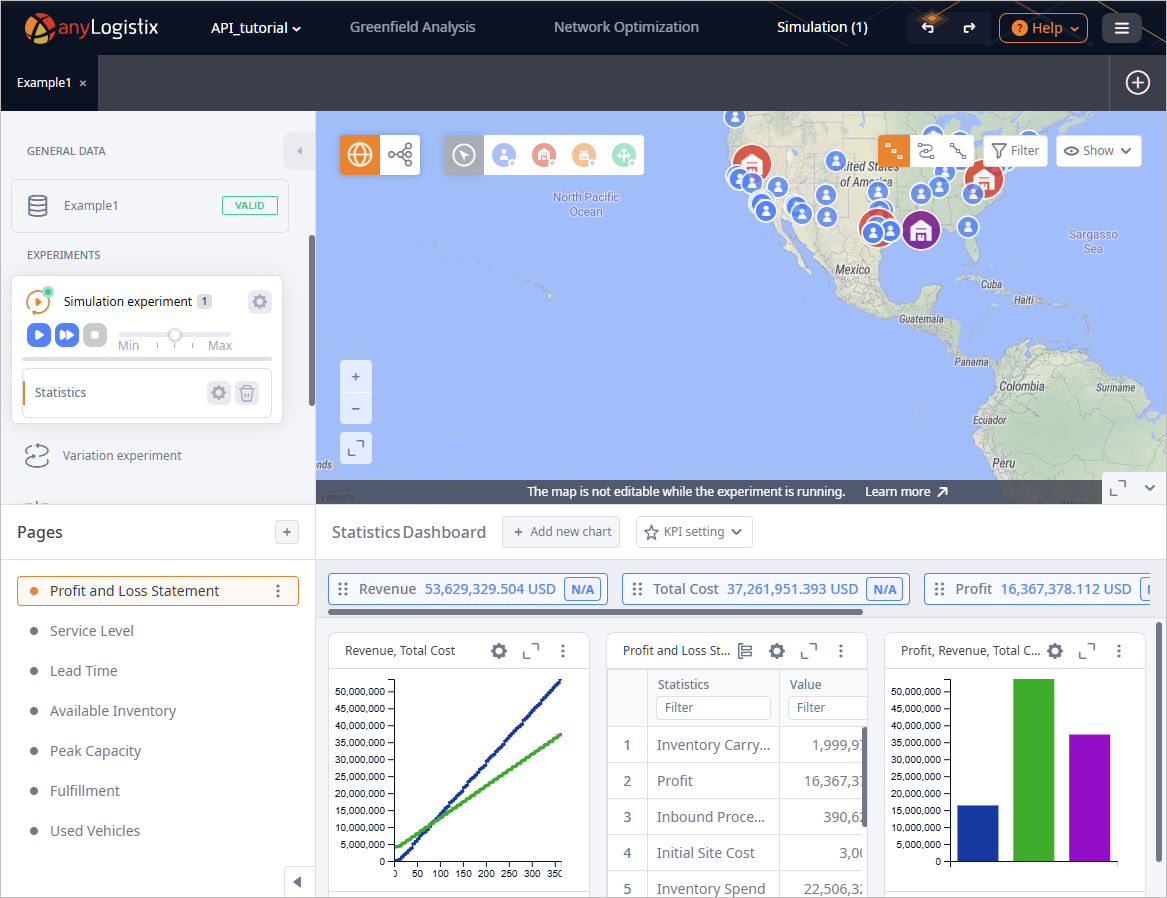
Task: Choose the add customer tool
Action: (504, 155)
